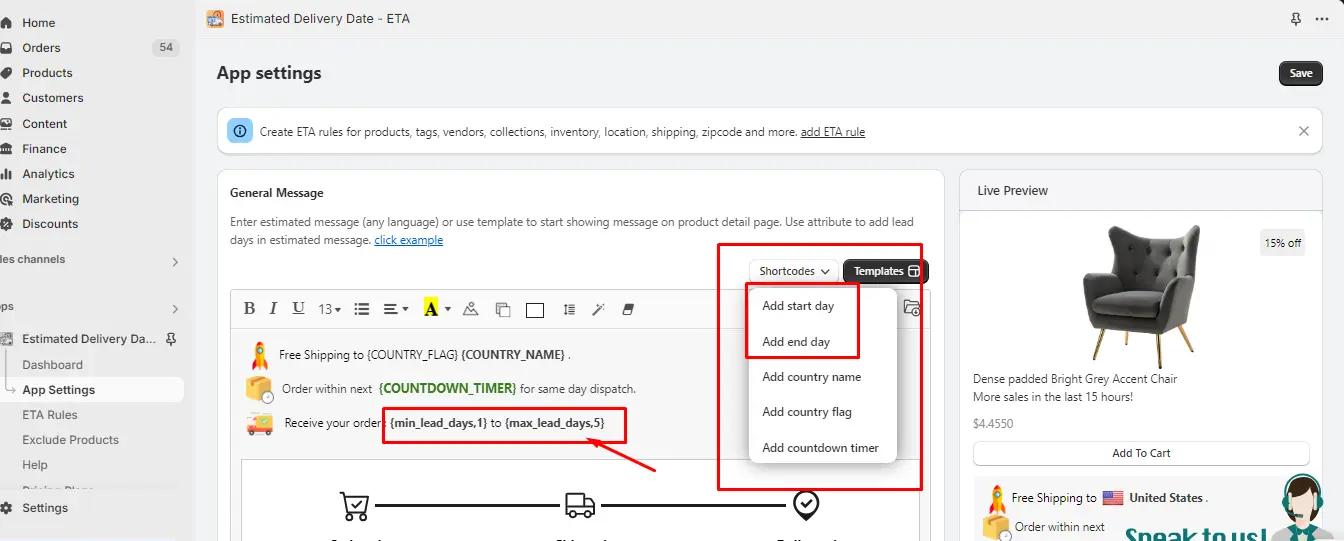Viewport: 1344px width, 541px height.
Task: Click the eraser clear formatting icon
Action: [x=628, y=309]
